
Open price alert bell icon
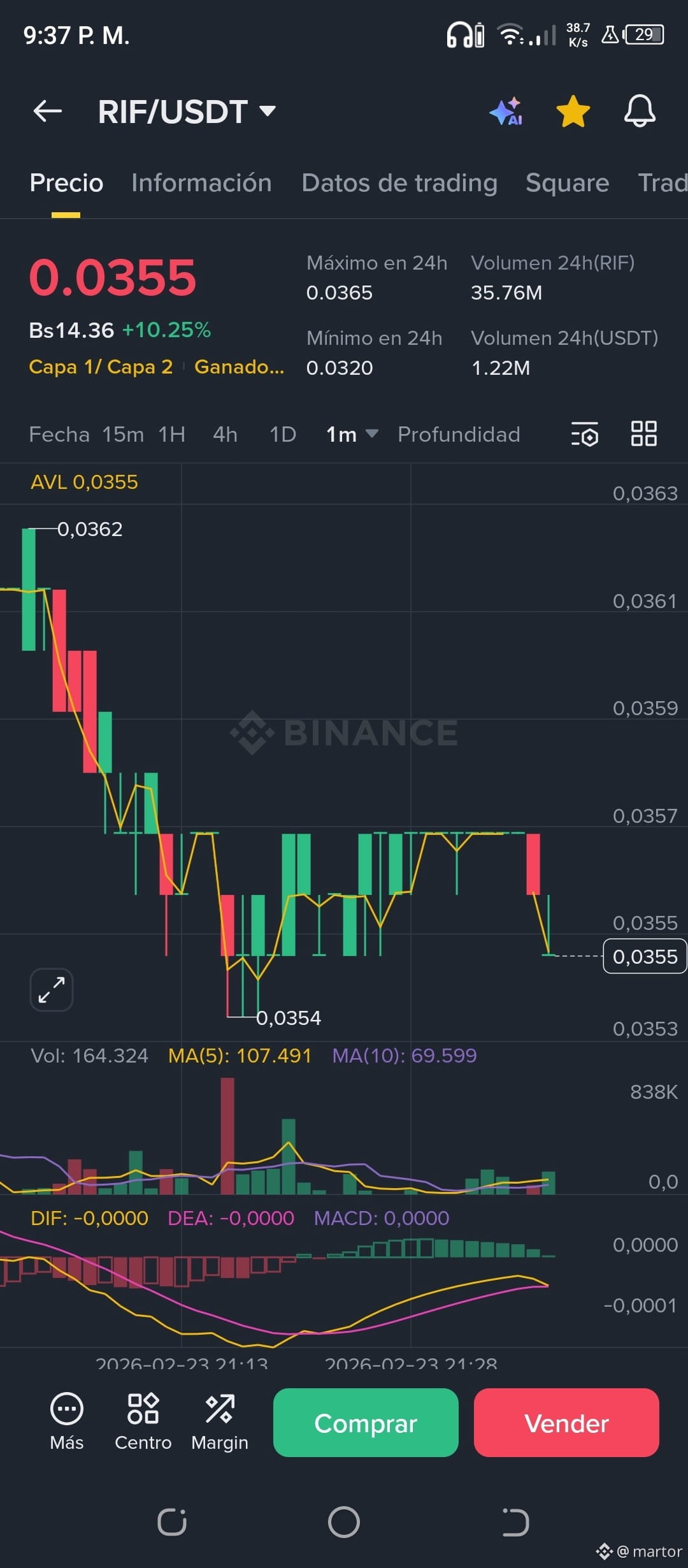tap(640, 112)
